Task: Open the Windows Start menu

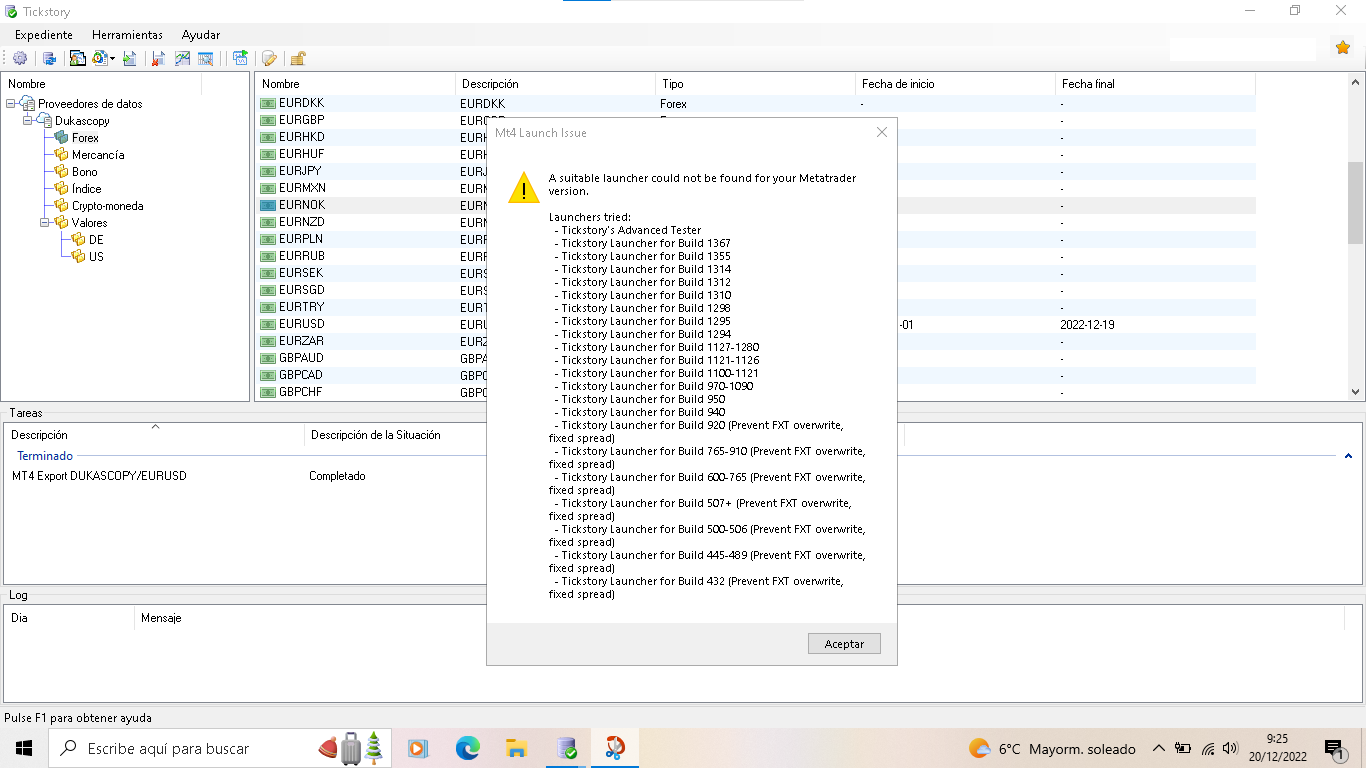Action: [x=24, y=748]
